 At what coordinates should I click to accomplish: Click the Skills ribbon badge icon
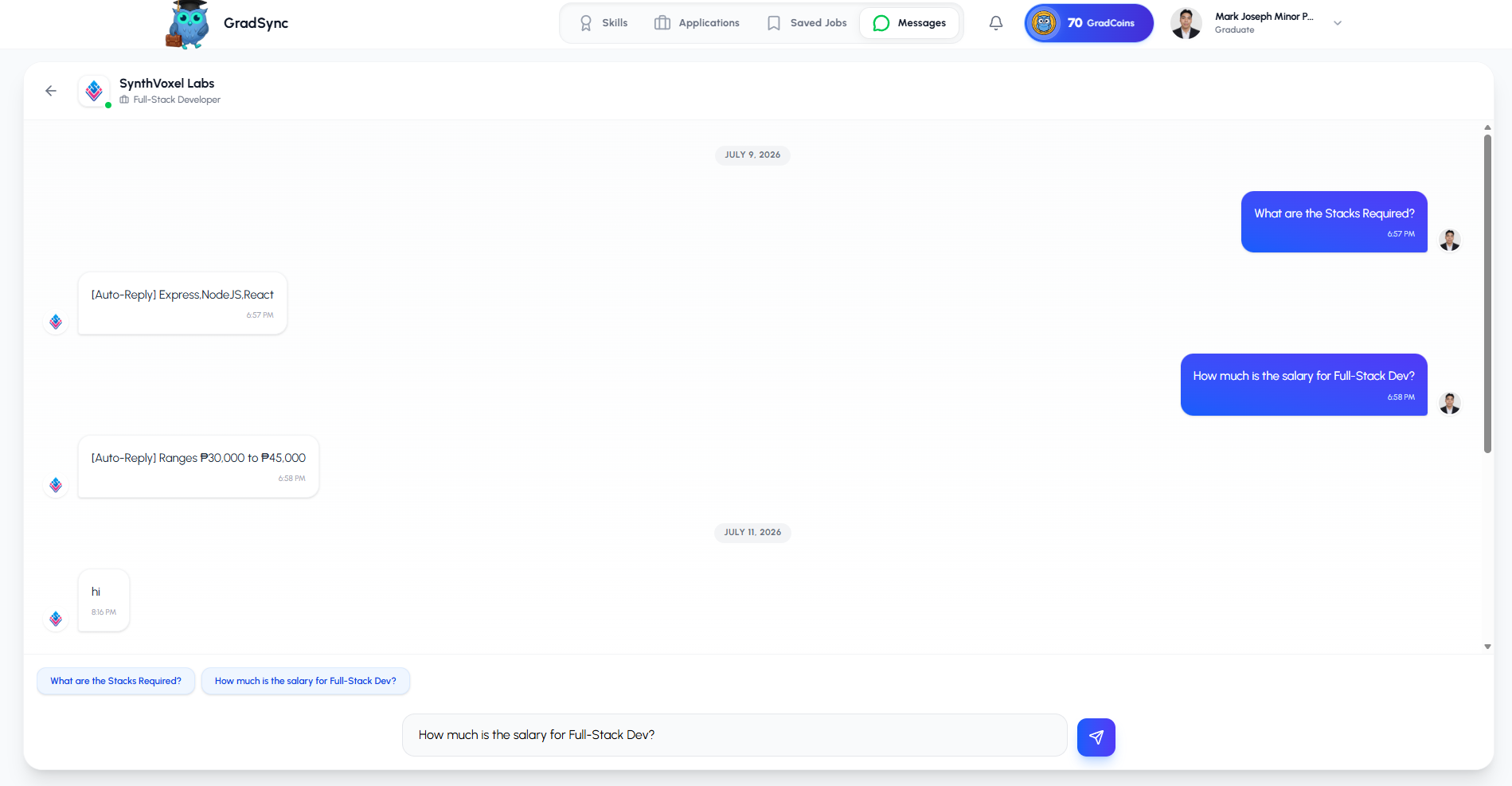click(586, 23)
